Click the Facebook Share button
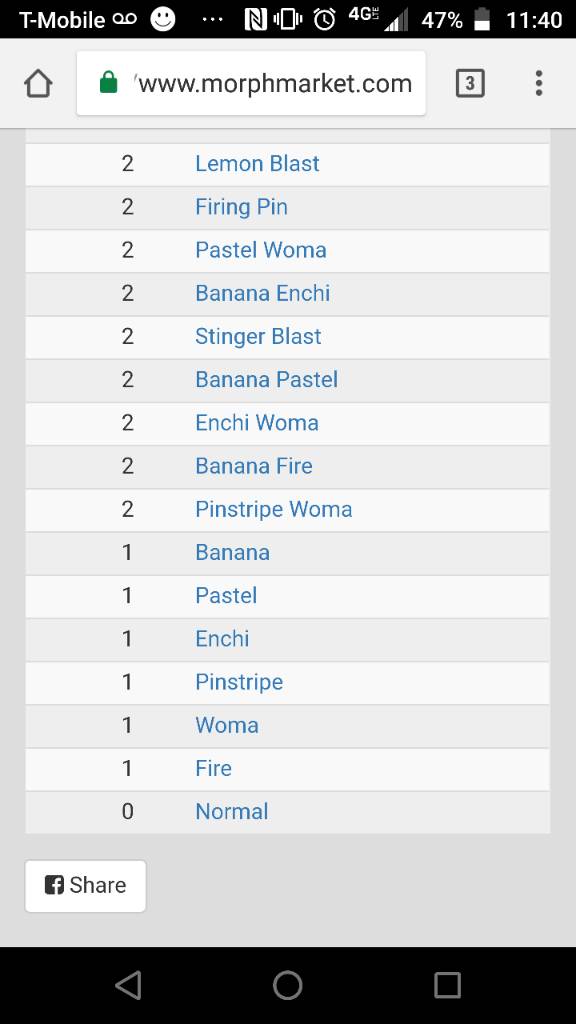Screen dimensions: 576x1024 [x=86, y=886]
